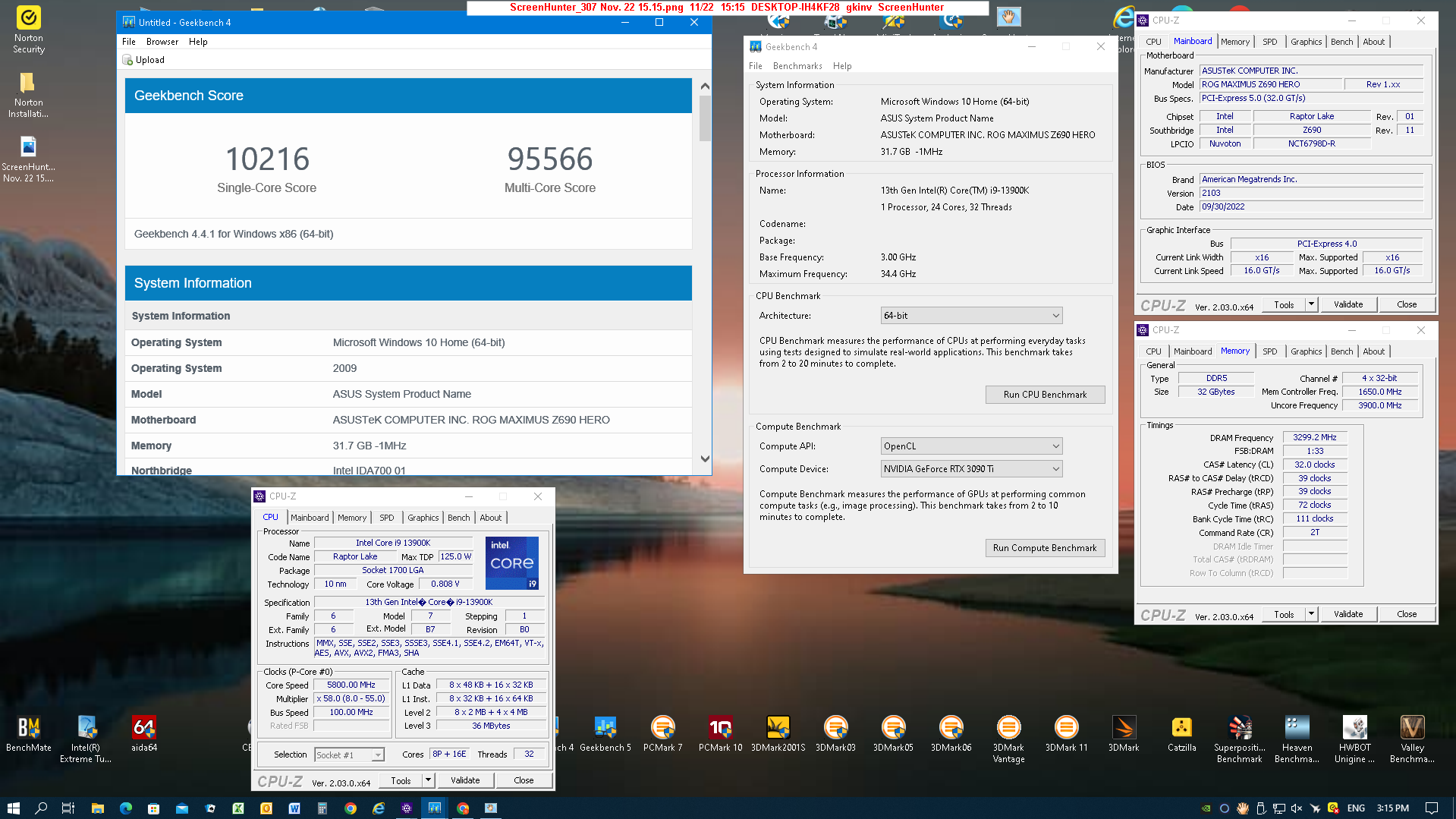Click the Windows Start button
This screenshot has width=1456, height=819.
point(13,808)
